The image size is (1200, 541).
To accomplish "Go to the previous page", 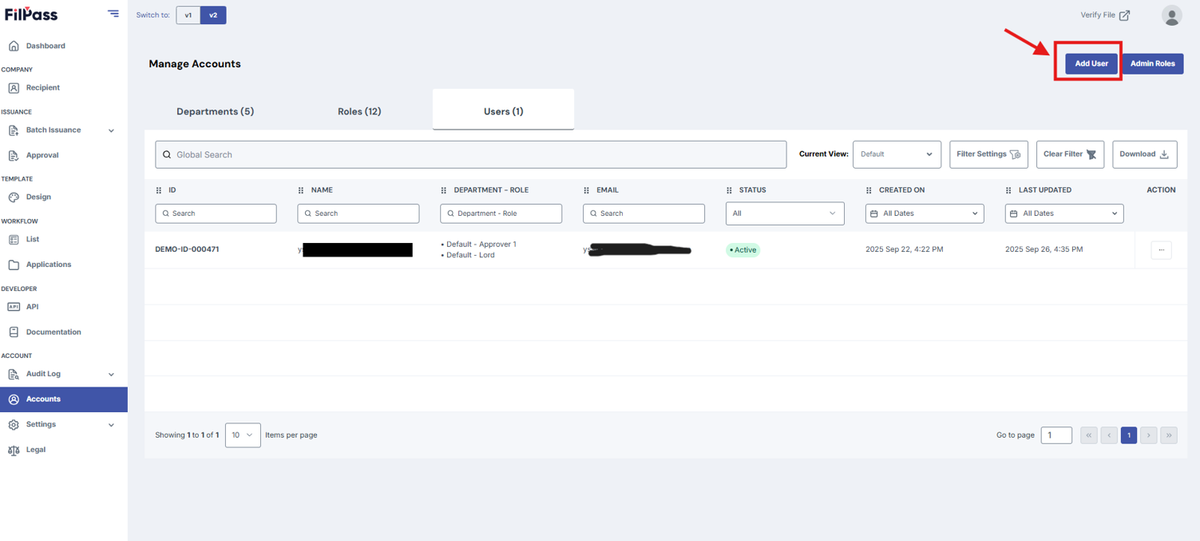I will coord(1109,435).
